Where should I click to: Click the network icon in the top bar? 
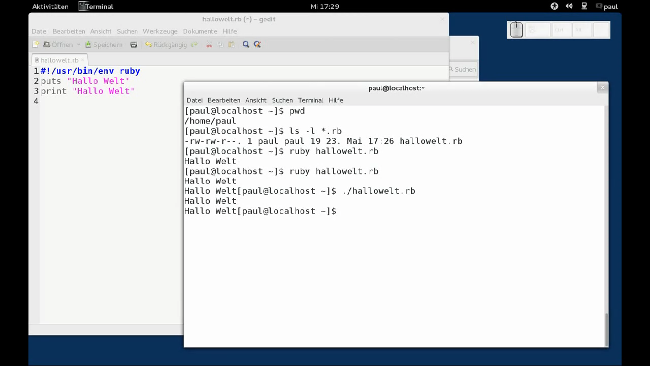tap(584, 6)
